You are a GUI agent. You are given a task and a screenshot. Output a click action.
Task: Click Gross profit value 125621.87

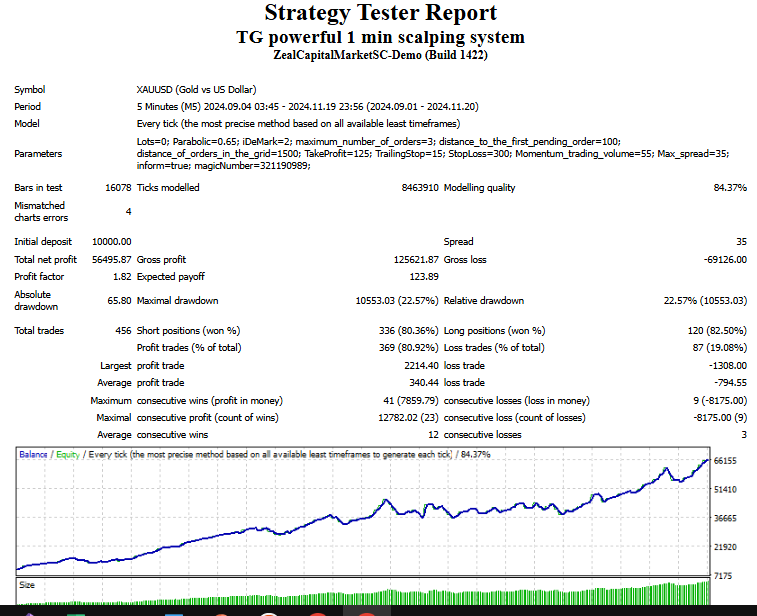[x=416, y=260]
